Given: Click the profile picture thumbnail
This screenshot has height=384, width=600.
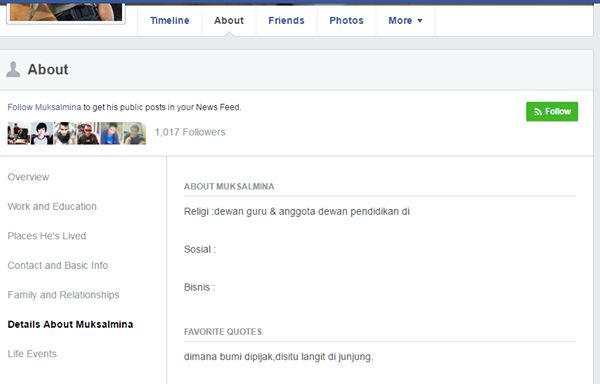Looking at the screenshot, I should [66, 12].
